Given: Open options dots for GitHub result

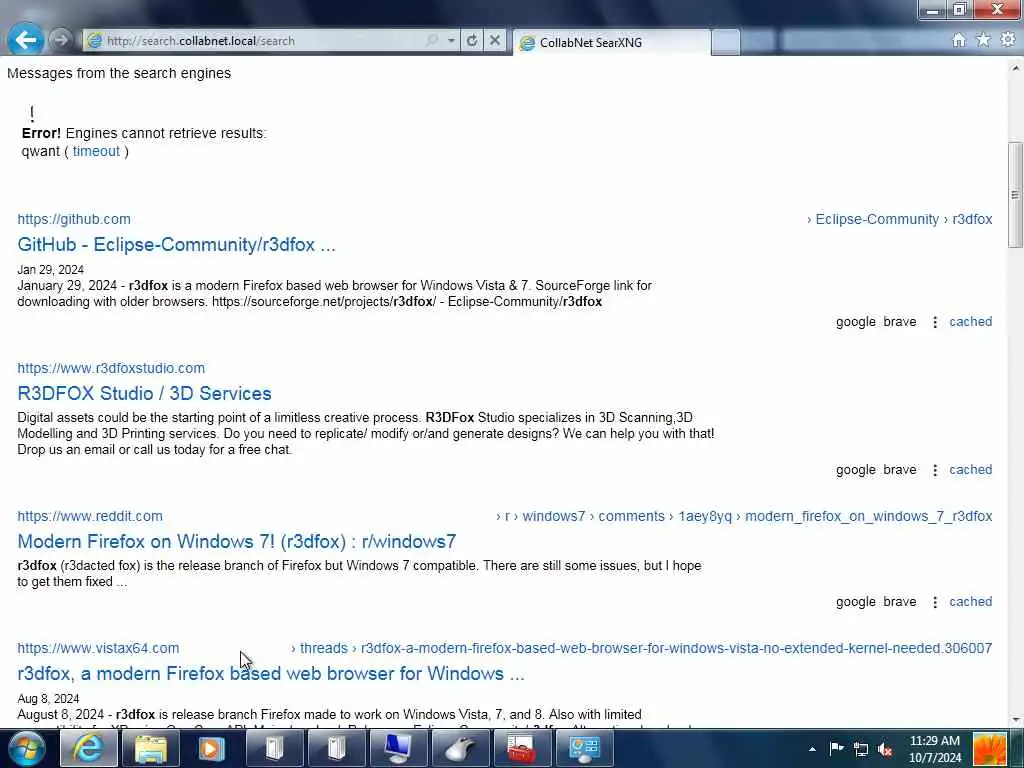Looking at the screenshot, I should [935, 322].
